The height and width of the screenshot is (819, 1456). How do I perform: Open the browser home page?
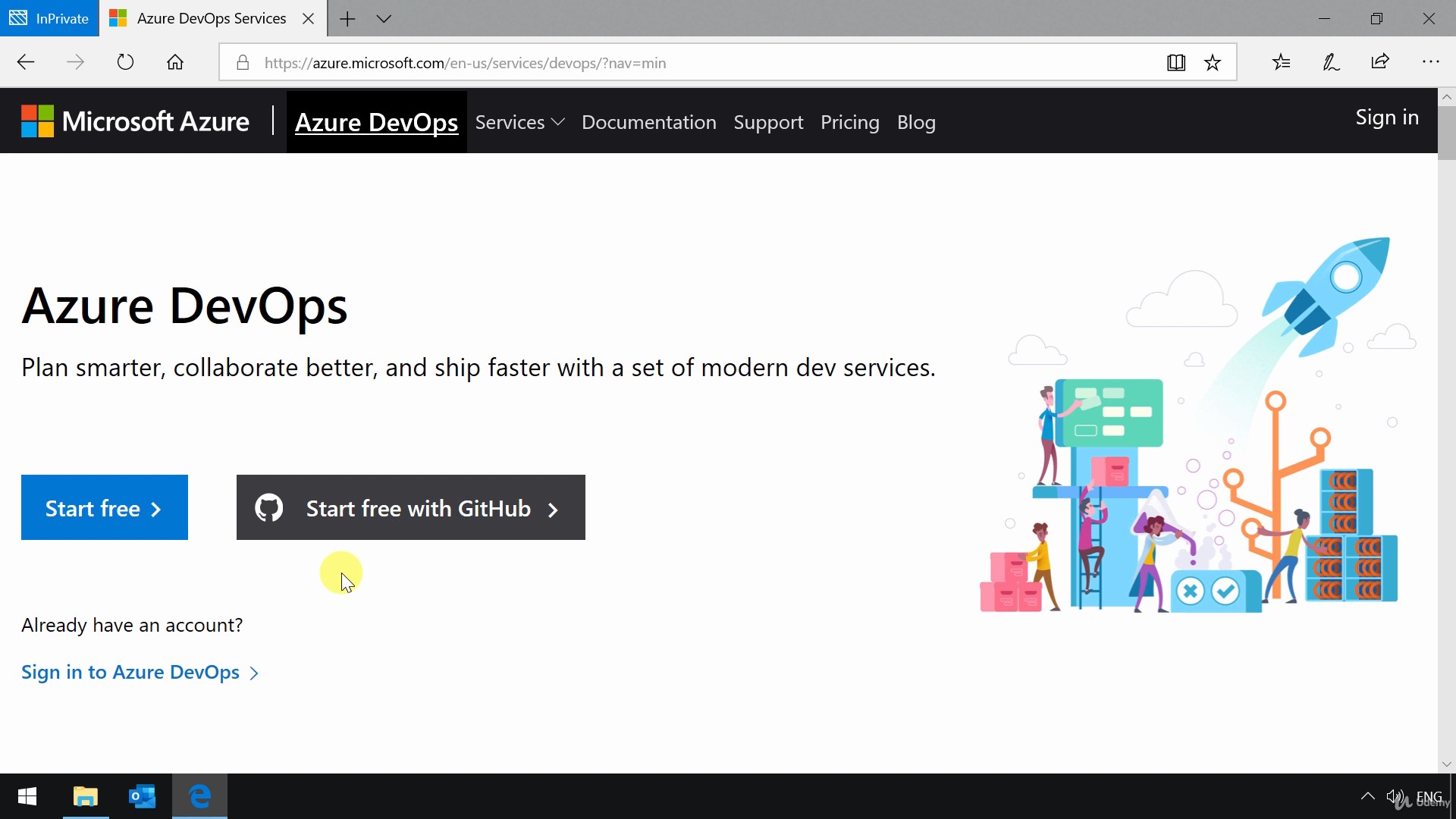(175, 62)
